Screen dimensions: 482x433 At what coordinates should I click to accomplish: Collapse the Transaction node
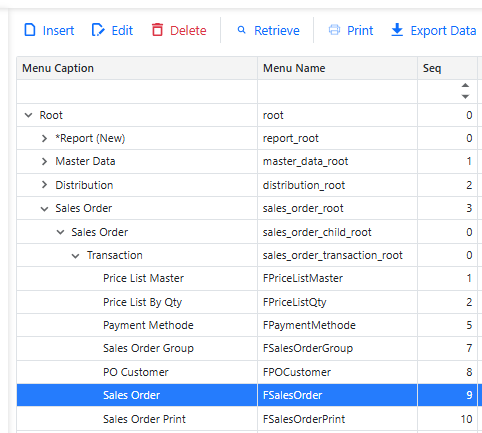pos(76,256)
